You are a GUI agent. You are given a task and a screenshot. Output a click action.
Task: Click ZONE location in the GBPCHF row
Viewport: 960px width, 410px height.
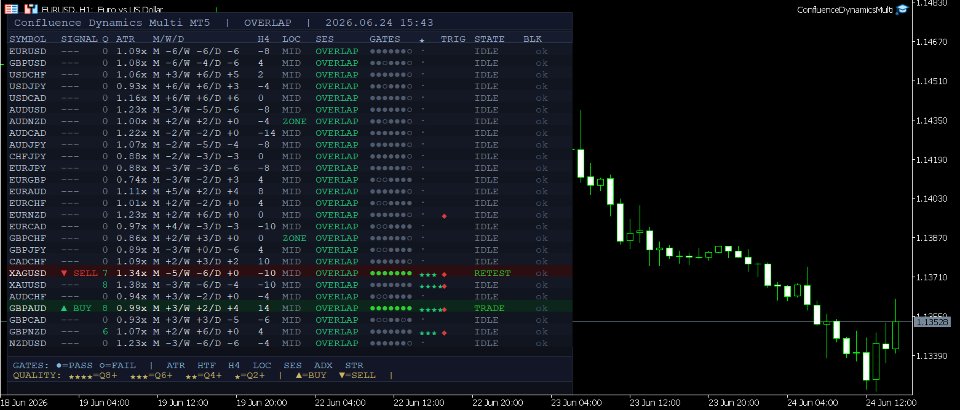[294, 238]
